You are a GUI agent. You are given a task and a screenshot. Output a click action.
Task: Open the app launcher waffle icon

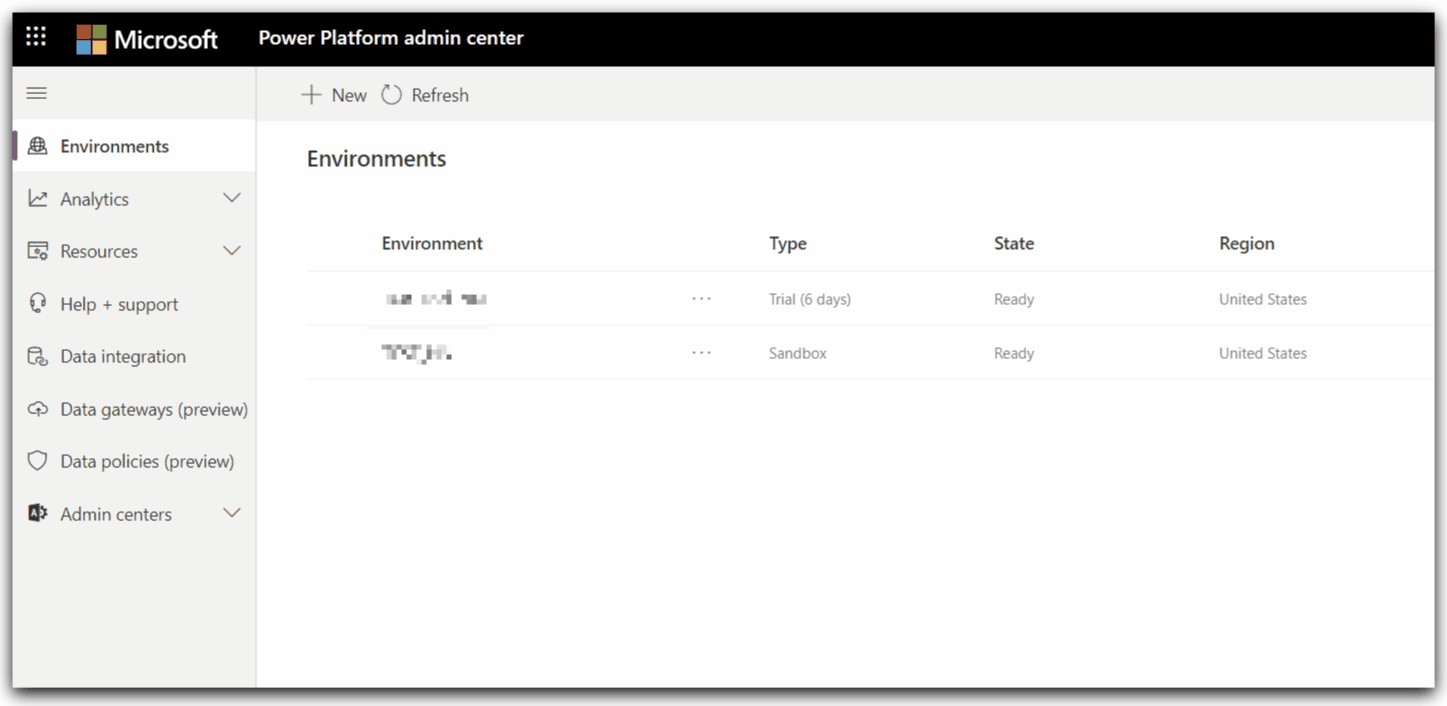(36, 37)
